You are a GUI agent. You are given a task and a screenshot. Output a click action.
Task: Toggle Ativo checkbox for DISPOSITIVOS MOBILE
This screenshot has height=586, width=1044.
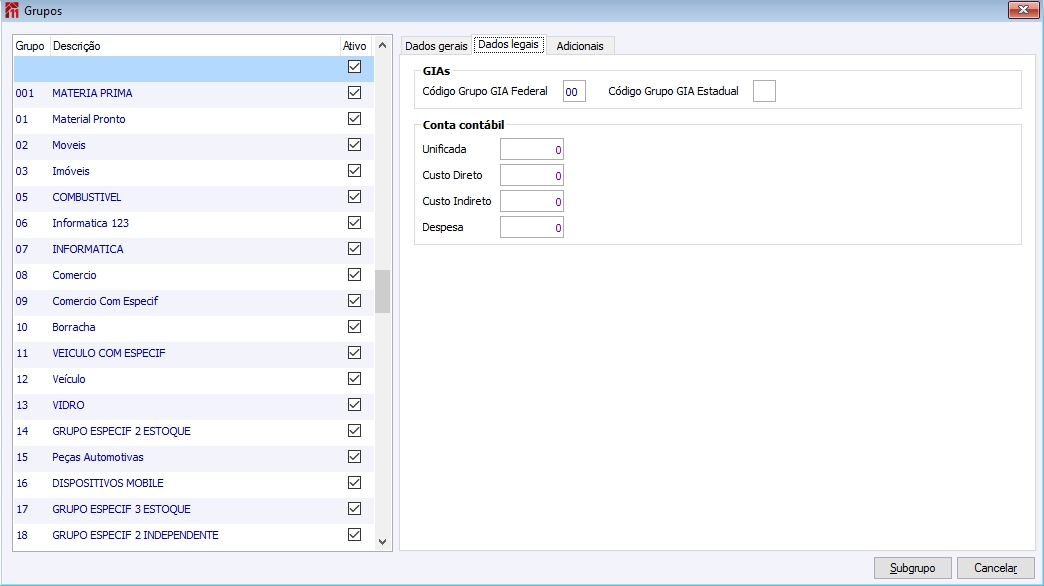pos(354,482)
